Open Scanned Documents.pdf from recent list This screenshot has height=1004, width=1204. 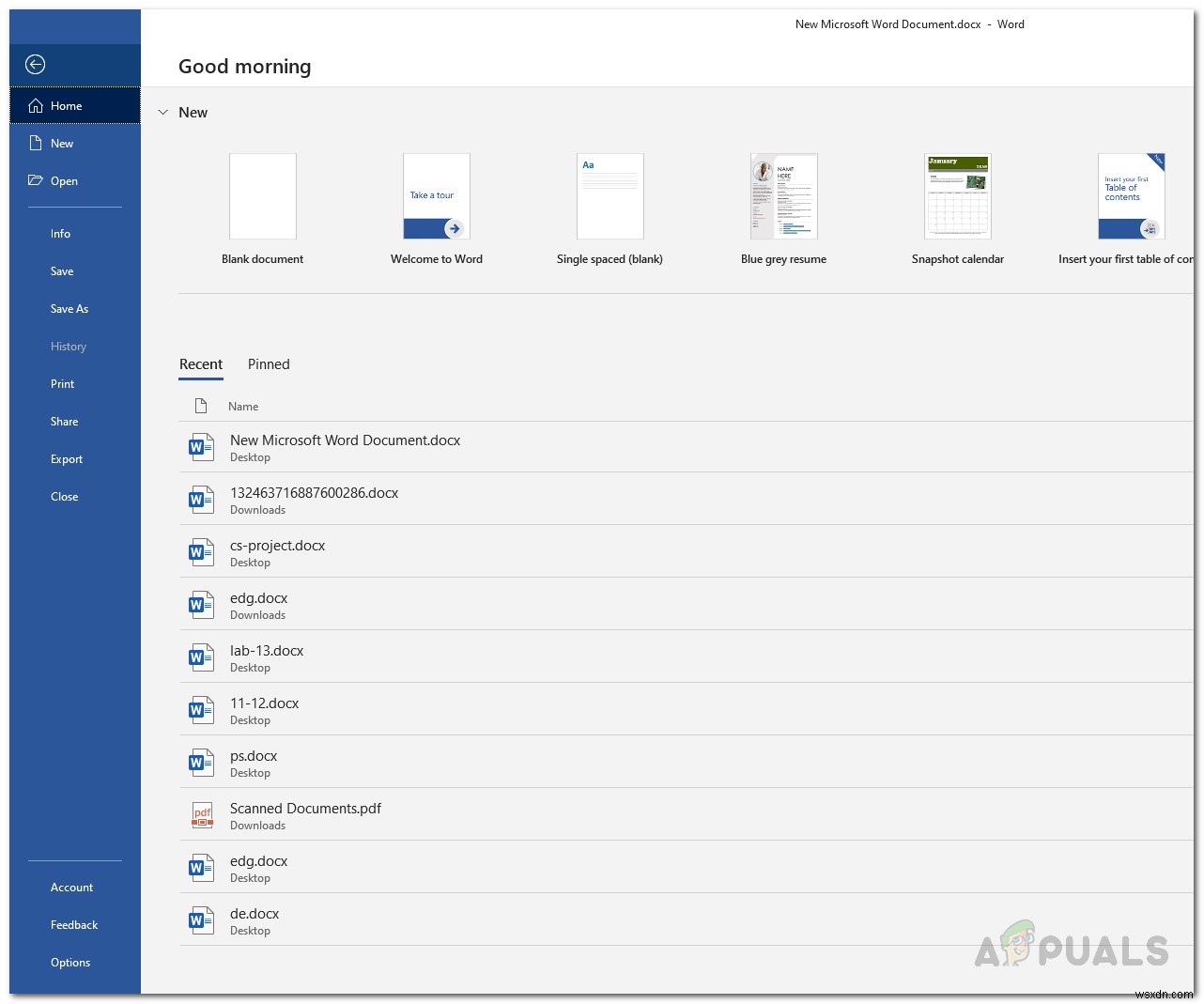pos(686,815)
